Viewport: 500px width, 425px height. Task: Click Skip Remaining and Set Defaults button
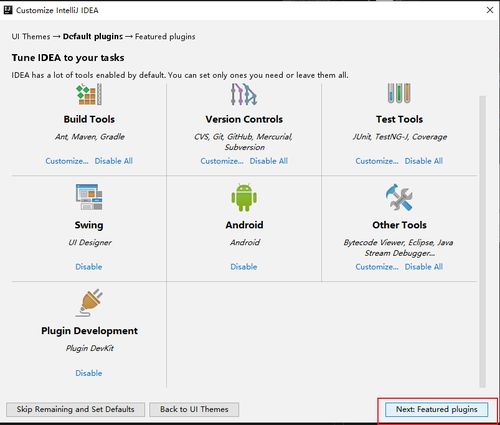click(75, 409)
